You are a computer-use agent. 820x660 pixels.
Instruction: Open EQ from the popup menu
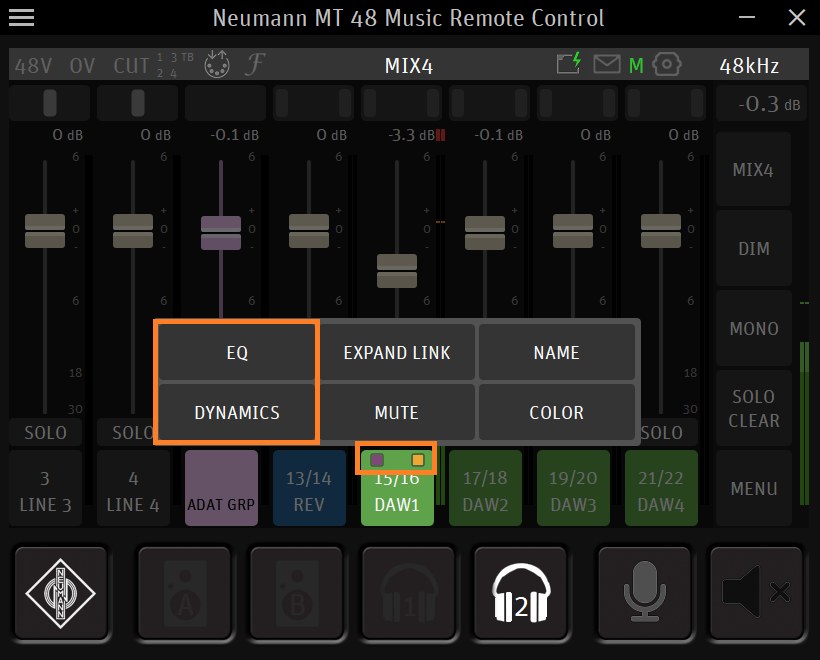pos(237,352)
